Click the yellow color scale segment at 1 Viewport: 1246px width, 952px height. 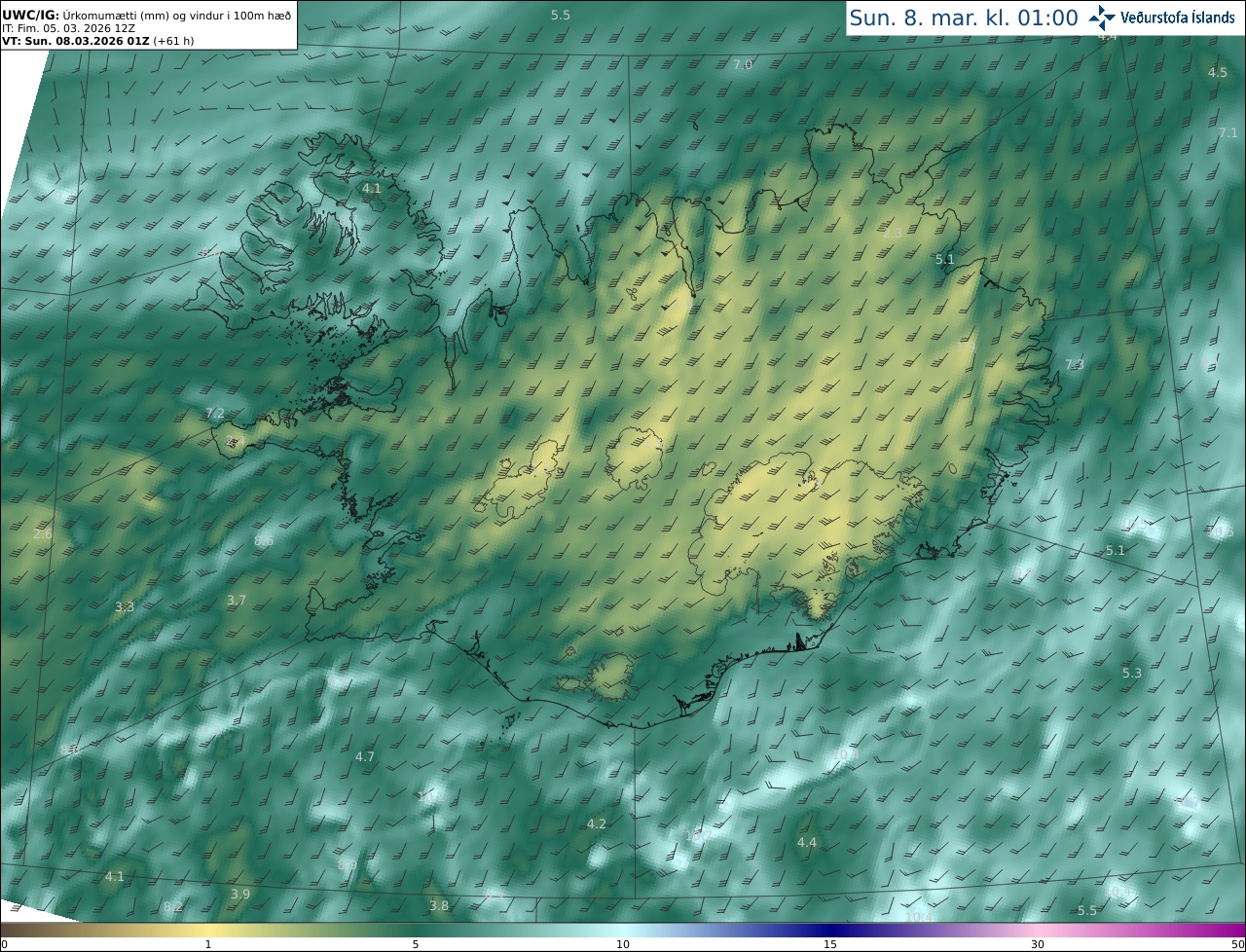pyautogui.click(x=207, y=931)
